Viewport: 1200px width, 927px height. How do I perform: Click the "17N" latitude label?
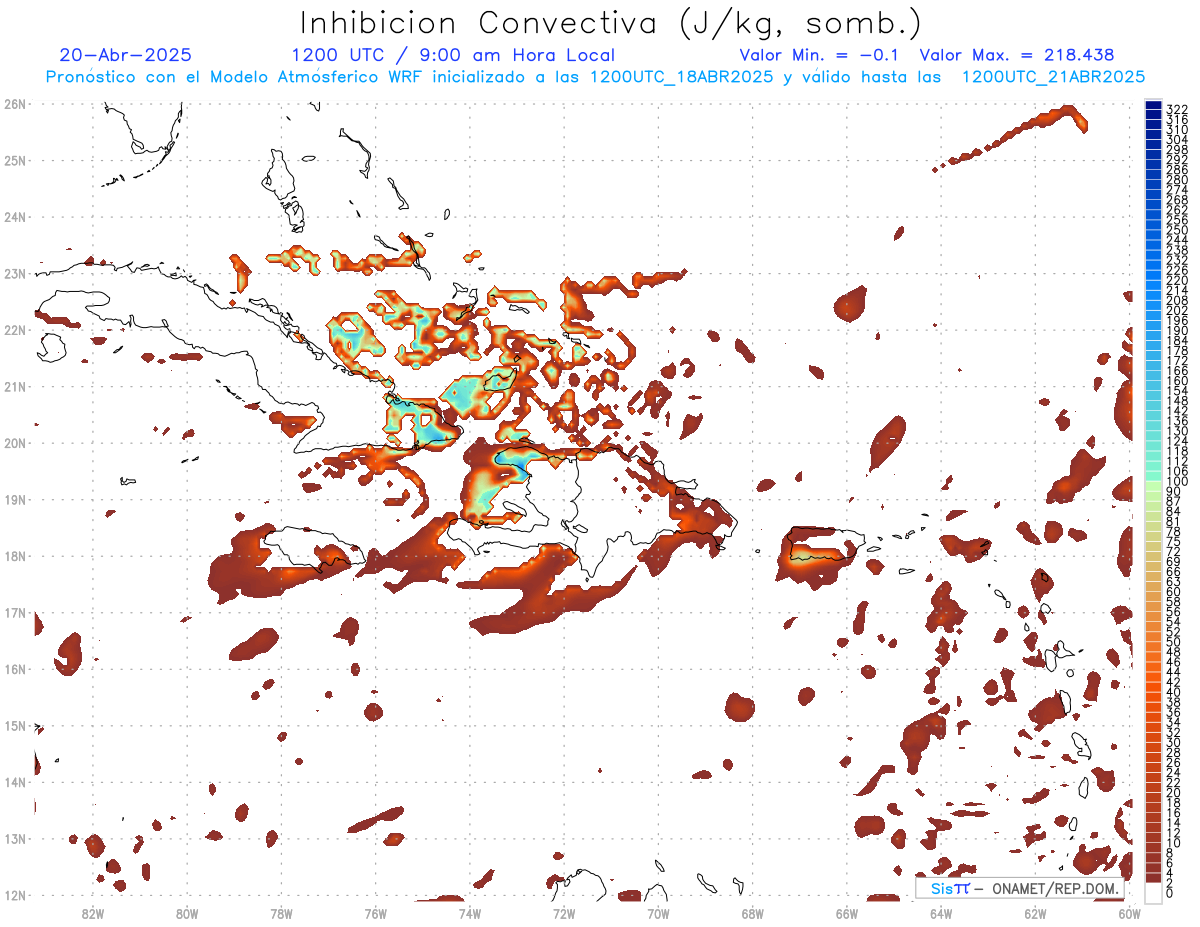(14, 612)
